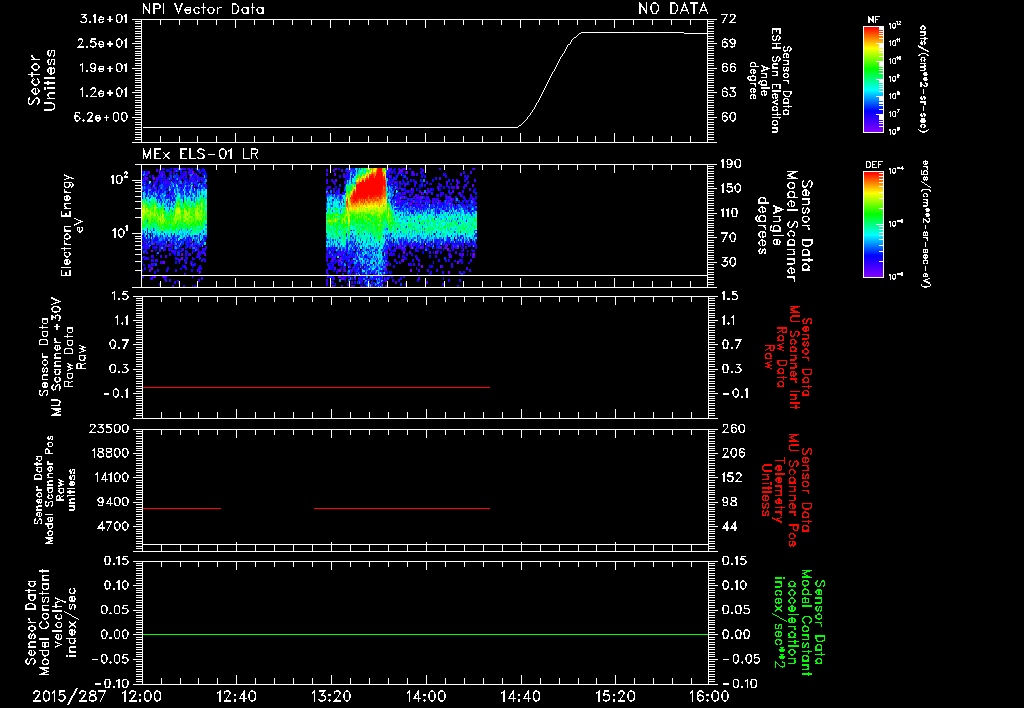Click the 14:00 time axis label
Viewport: 1024px width, 708px height.
pos(426,696)
